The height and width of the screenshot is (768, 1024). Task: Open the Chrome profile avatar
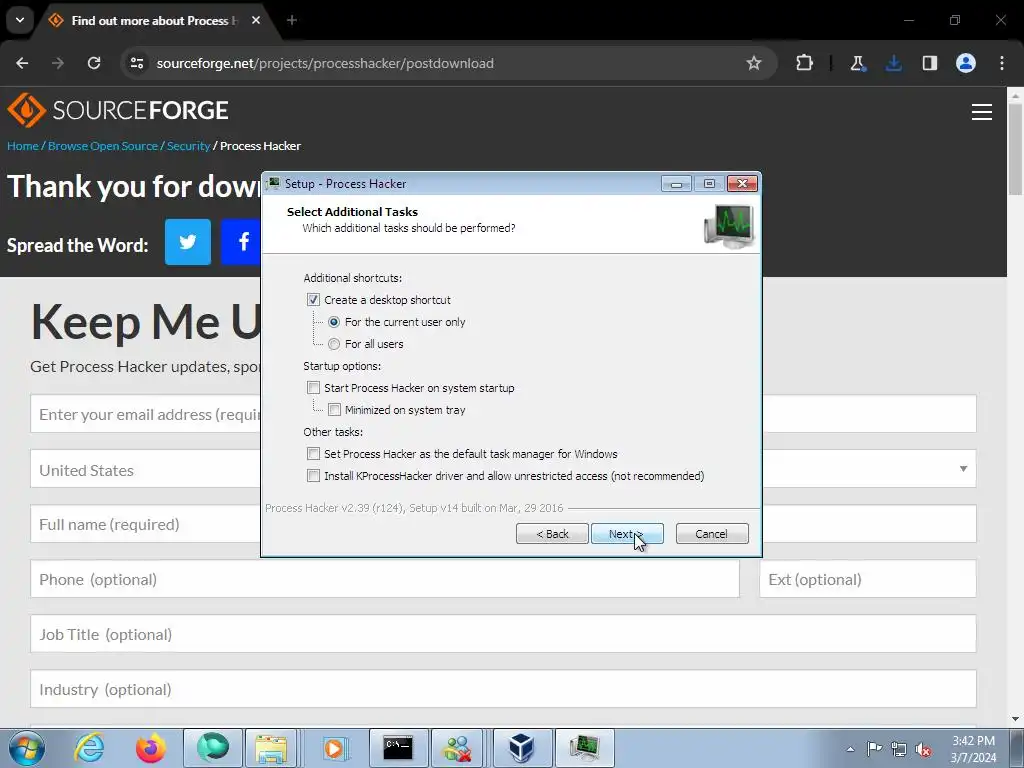pyautogui.click(x=966, y=63)
